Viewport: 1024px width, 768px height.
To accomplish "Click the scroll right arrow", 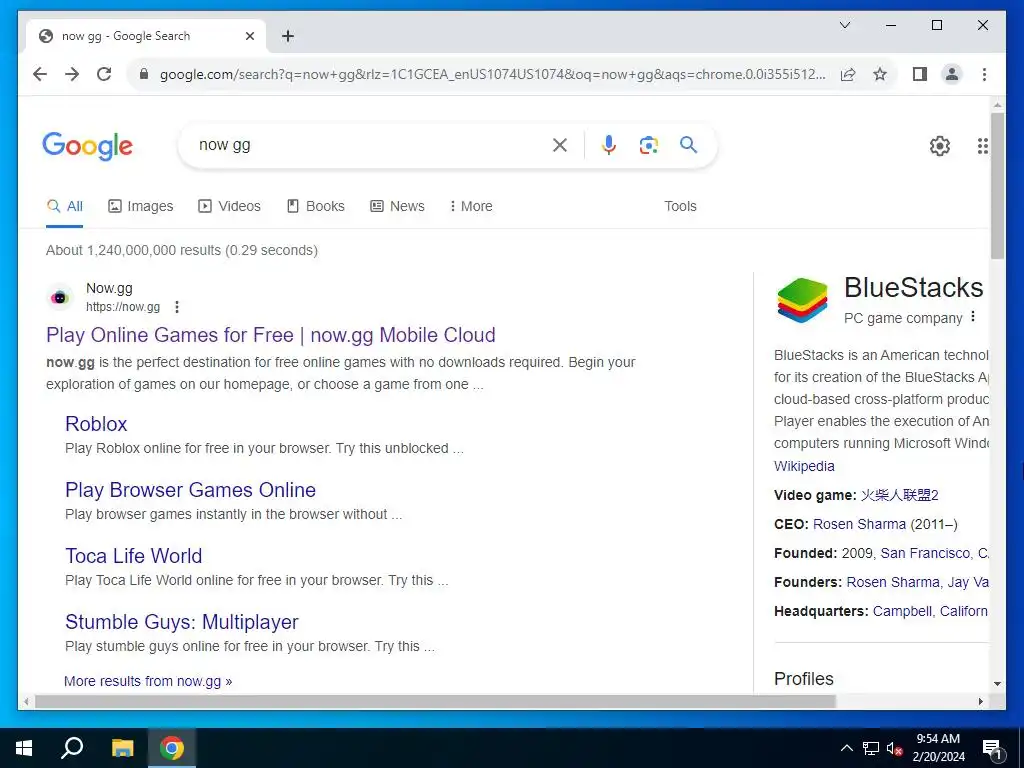I will click(980, 701).
